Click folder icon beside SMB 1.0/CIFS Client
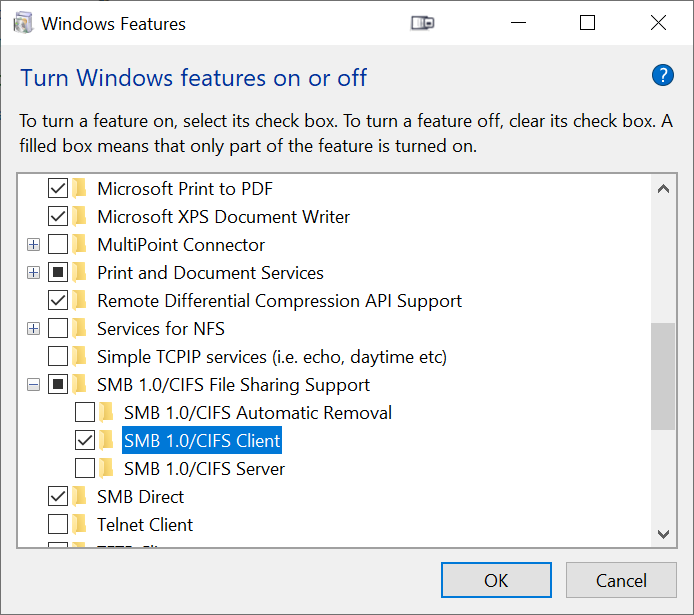 click(106, 440)
